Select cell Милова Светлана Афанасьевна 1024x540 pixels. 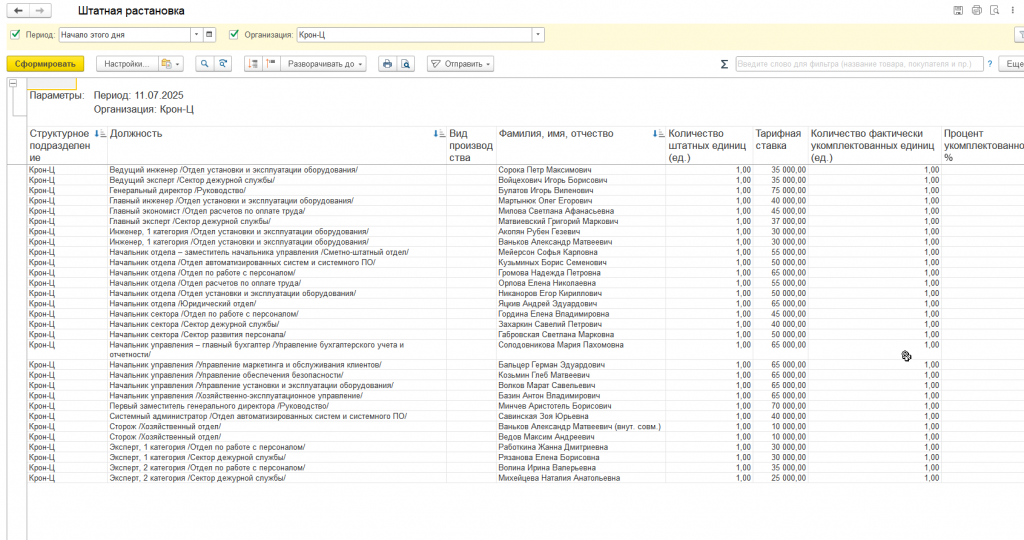tap(581, 211)
